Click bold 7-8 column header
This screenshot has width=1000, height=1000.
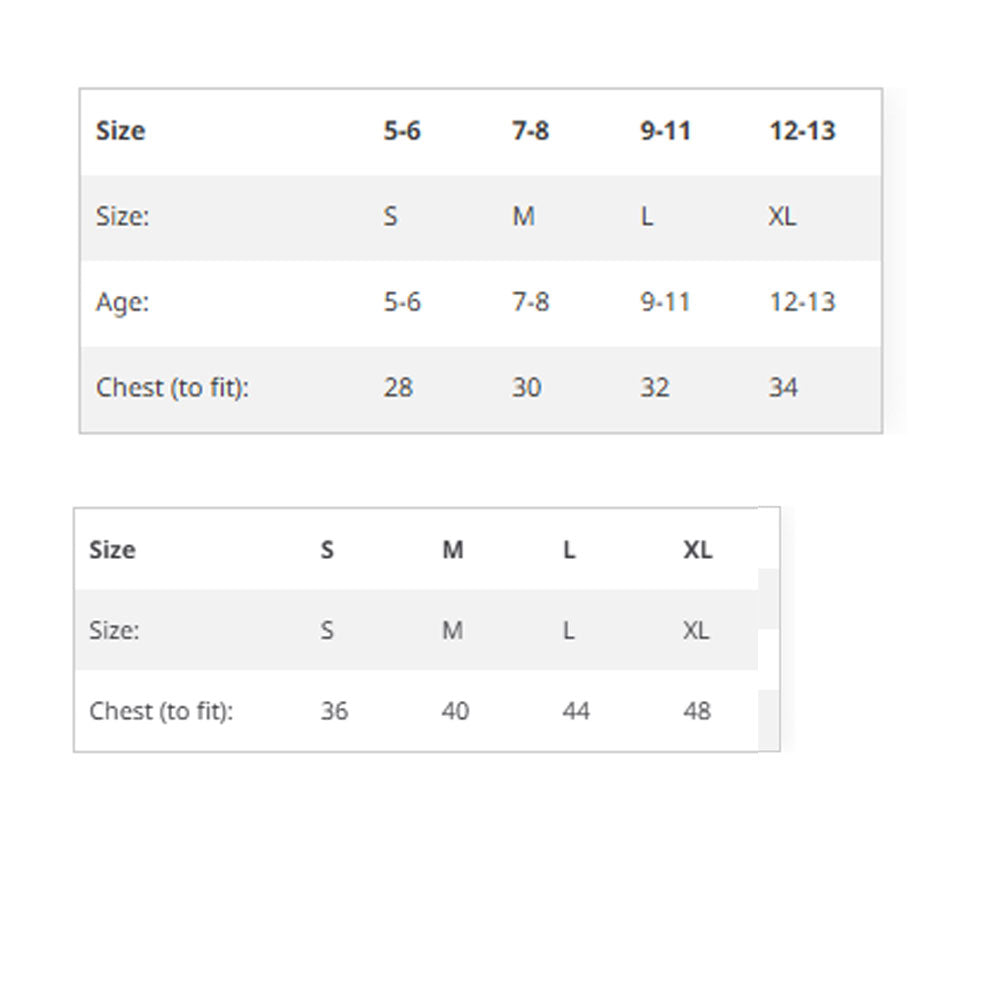530,131
